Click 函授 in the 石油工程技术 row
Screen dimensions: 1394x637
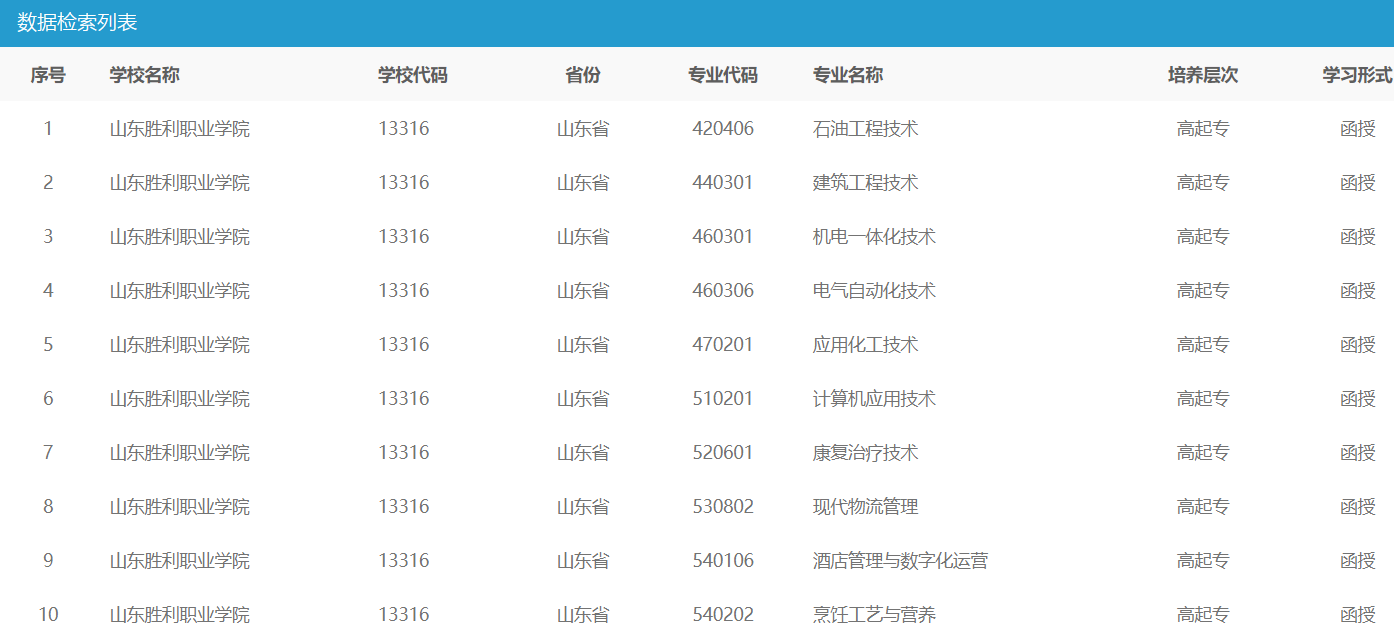pyautogui.click(x=1358, y=129)
